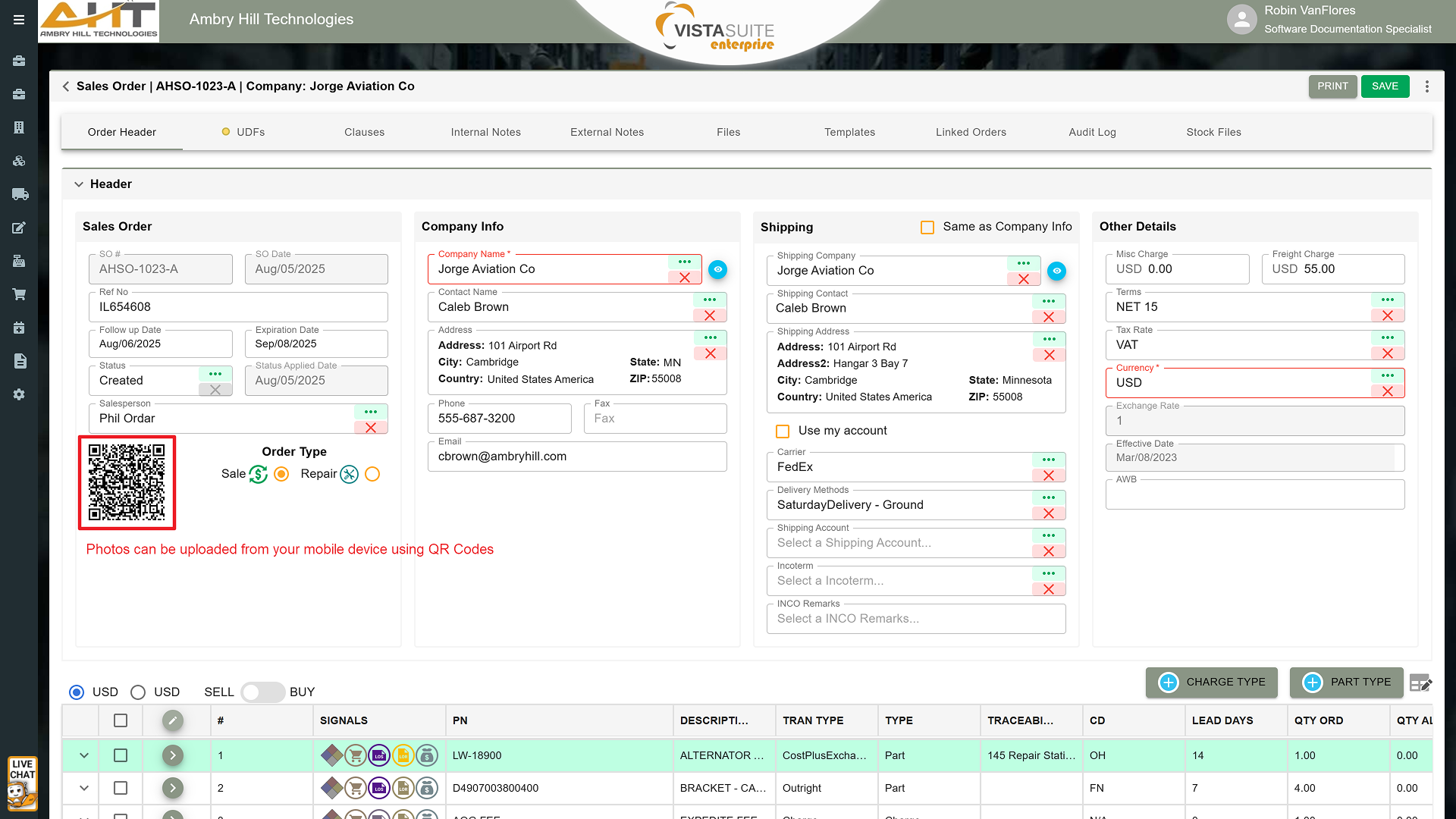Click the truck icon in left sidebar
The width and height of the screenshot is (1456, 819).
tap(20, 194)
